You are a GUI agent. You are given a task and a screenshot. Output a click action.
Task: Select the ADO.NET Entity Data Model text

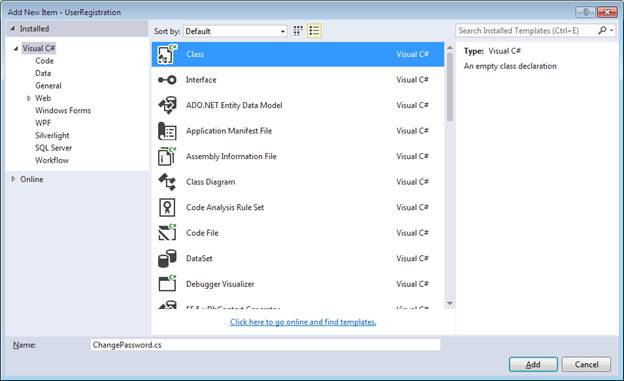click(234, 105)
